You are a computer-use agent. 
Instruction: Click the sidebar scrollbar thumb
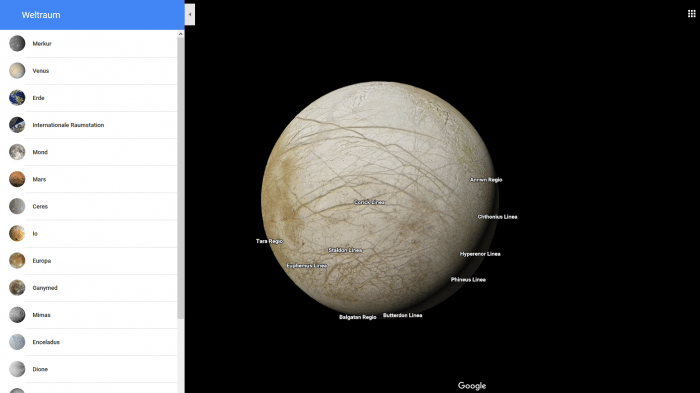180,178
